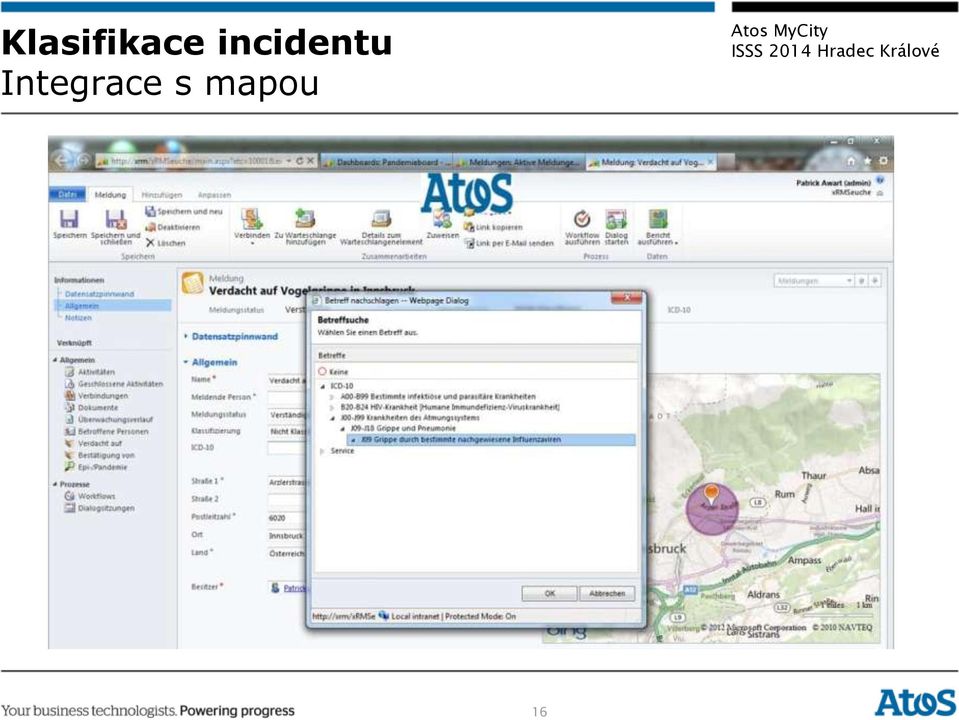The image size is (959, 720).
Task: Click the Speichern save icon in ribbon
Action: point(69,219)
